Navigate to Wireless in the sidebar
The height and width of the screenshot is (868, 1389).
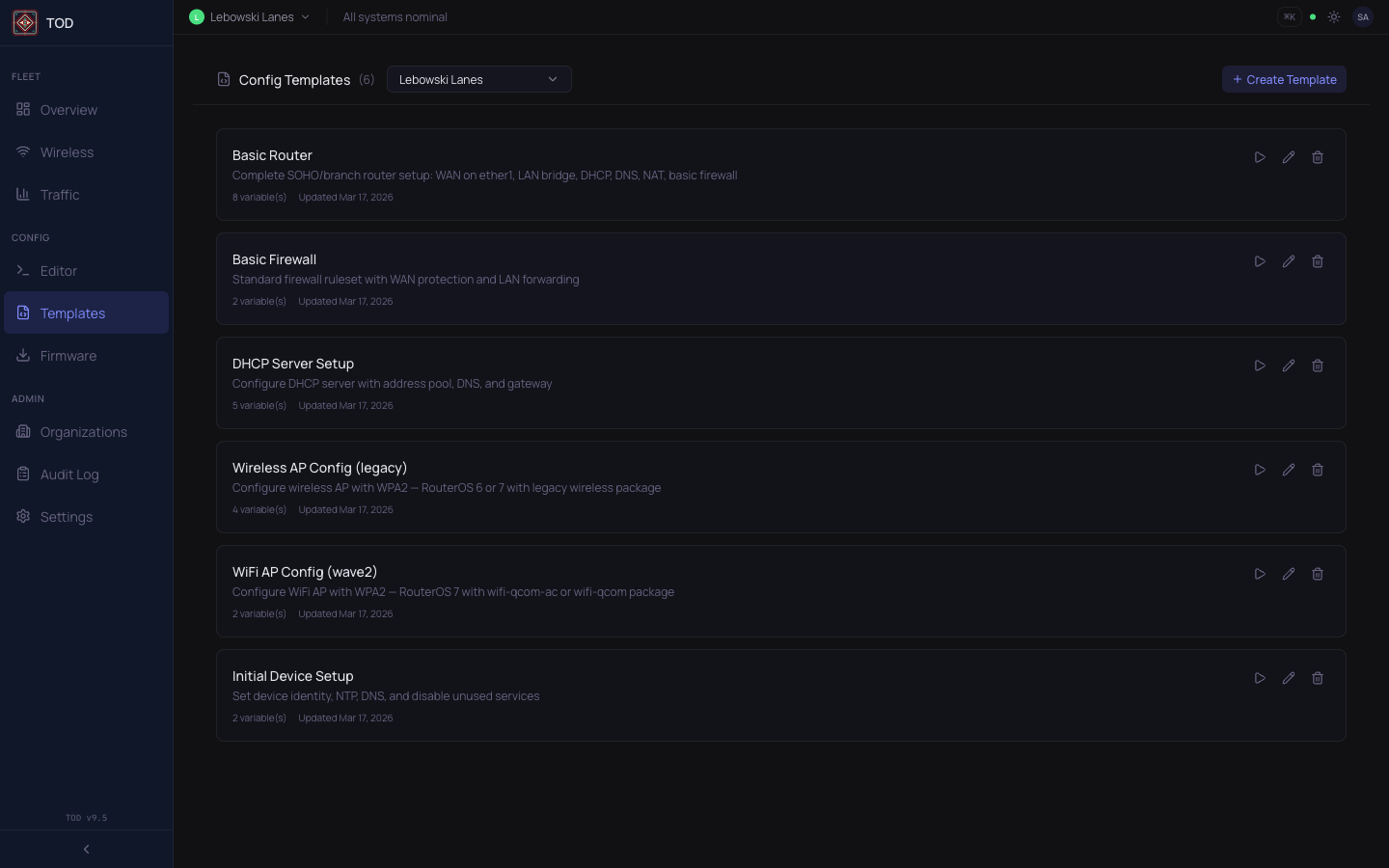pyautogui.click(x=67, y=152)
